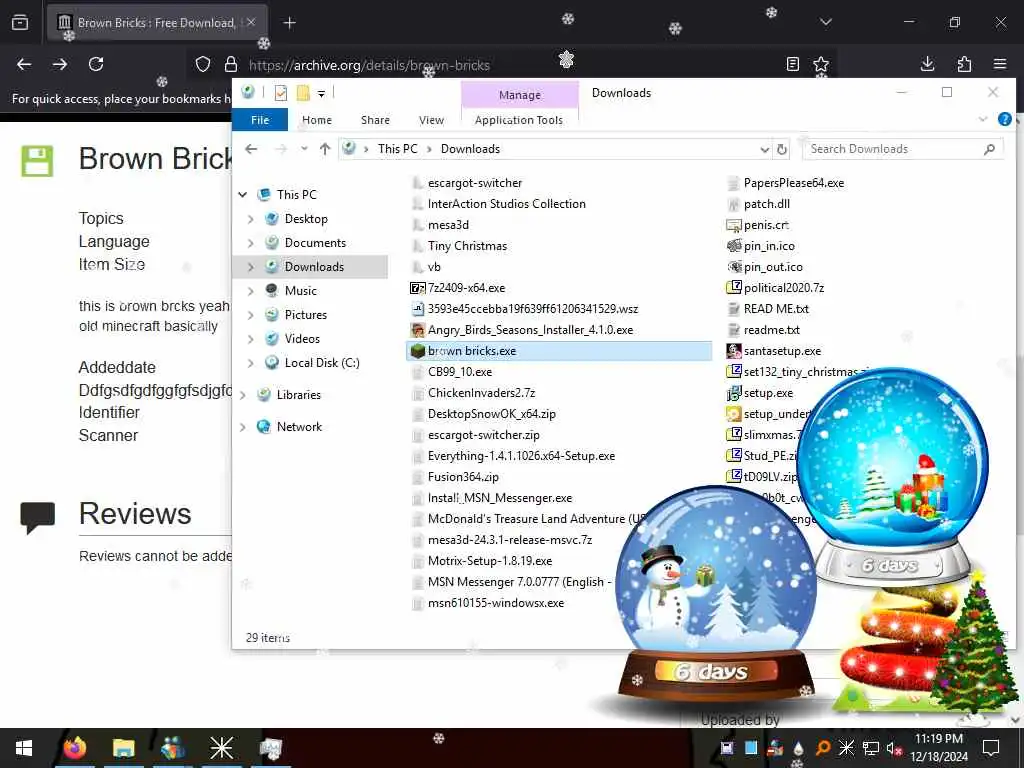The width and height of the screenshot is (1024, 768).
Task: Close the Brown Bricks browser tab
Action: (251, 22)
